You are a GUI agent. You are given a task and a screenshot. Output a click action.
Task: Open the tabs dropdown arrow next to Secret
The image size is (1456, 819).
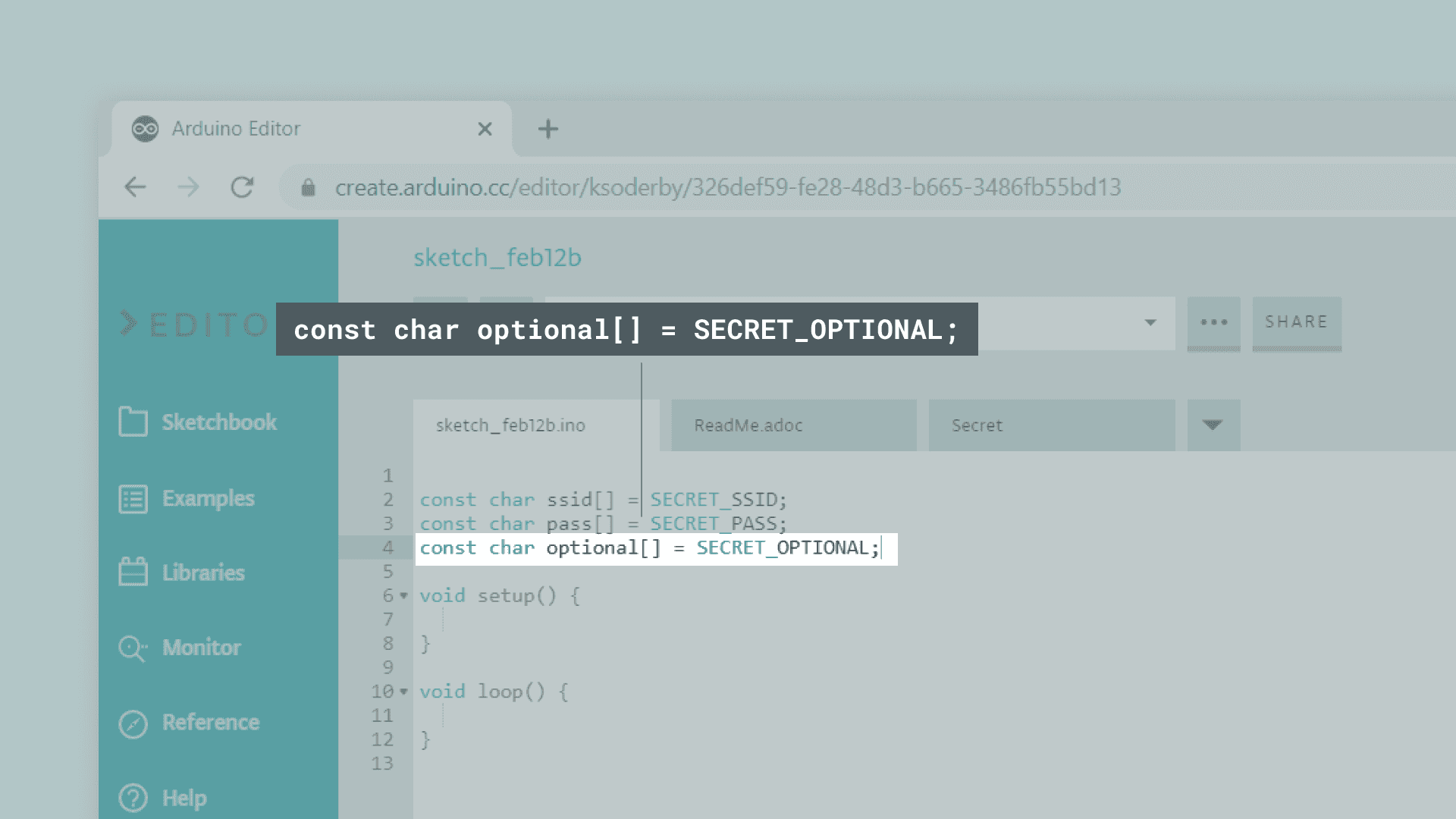pyautogui.click(x=1213, y=425)
